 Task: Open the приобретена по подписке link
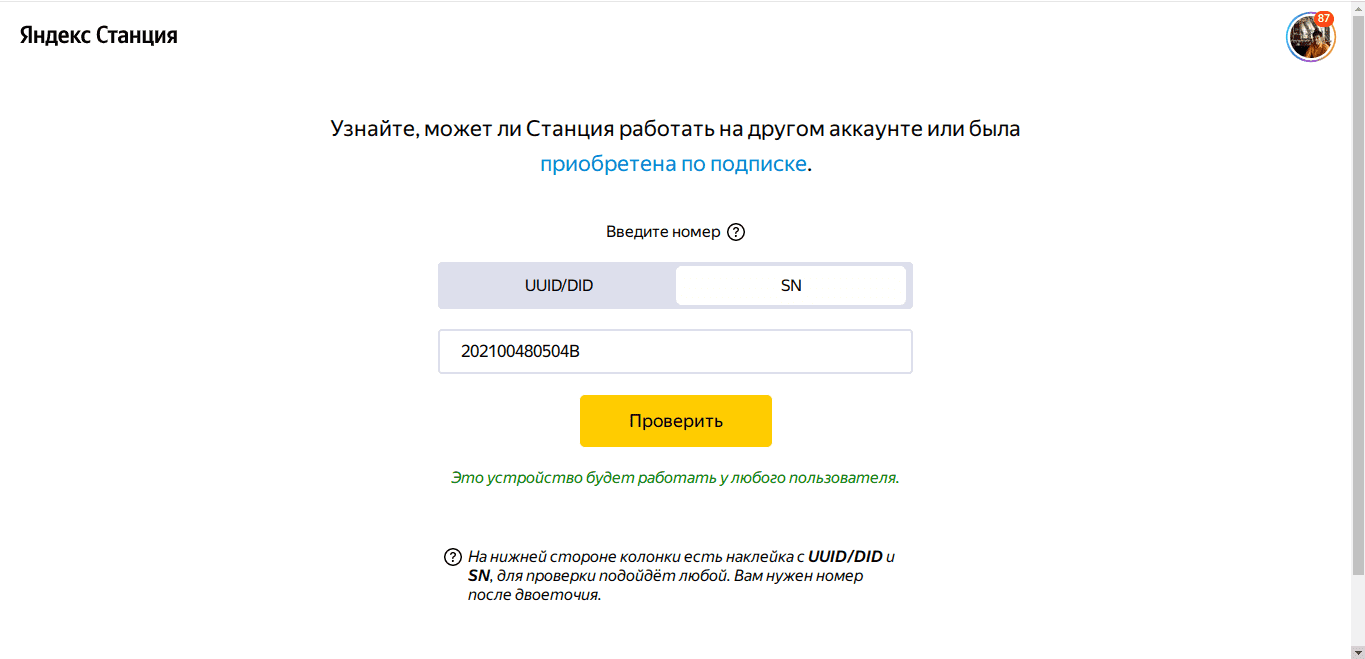[673, 164]
